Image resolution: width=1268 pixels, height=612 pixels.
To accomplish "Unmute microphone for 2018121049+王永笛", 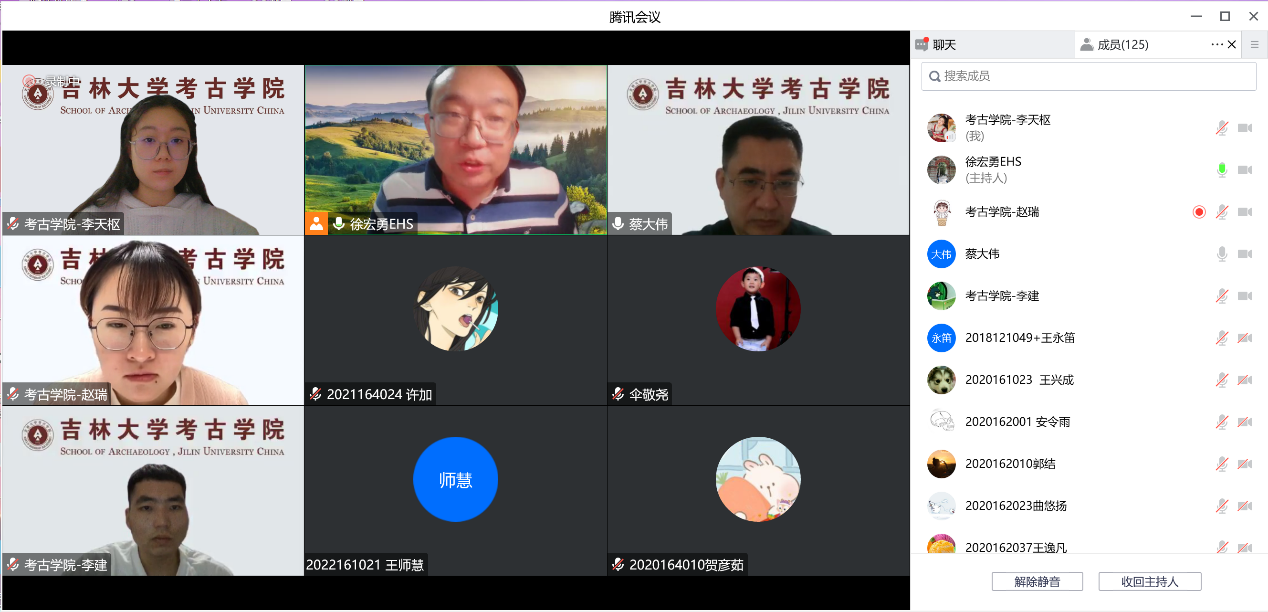I will click(x=1222, y=338).
